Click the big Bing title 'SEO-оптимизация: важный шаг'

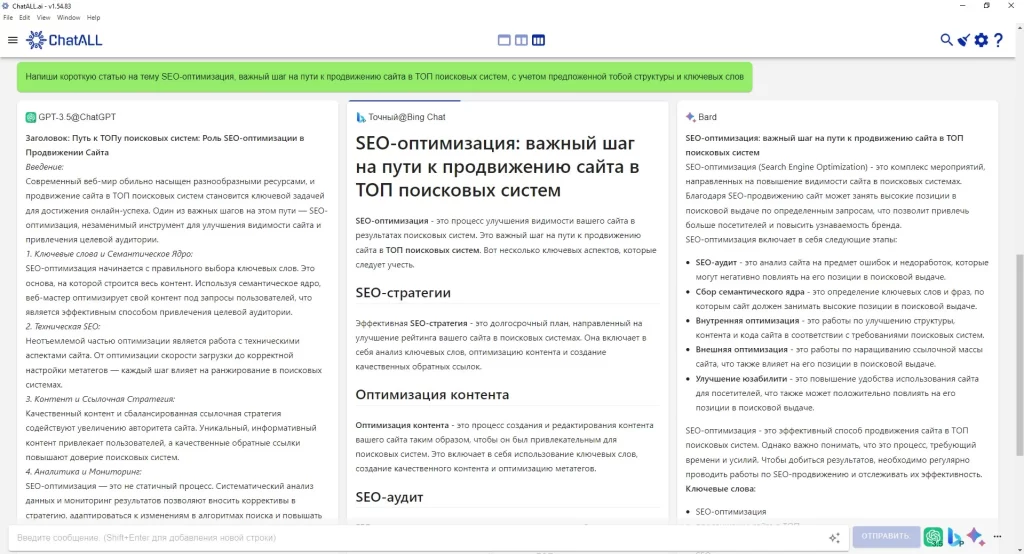(x=497, y=167)
